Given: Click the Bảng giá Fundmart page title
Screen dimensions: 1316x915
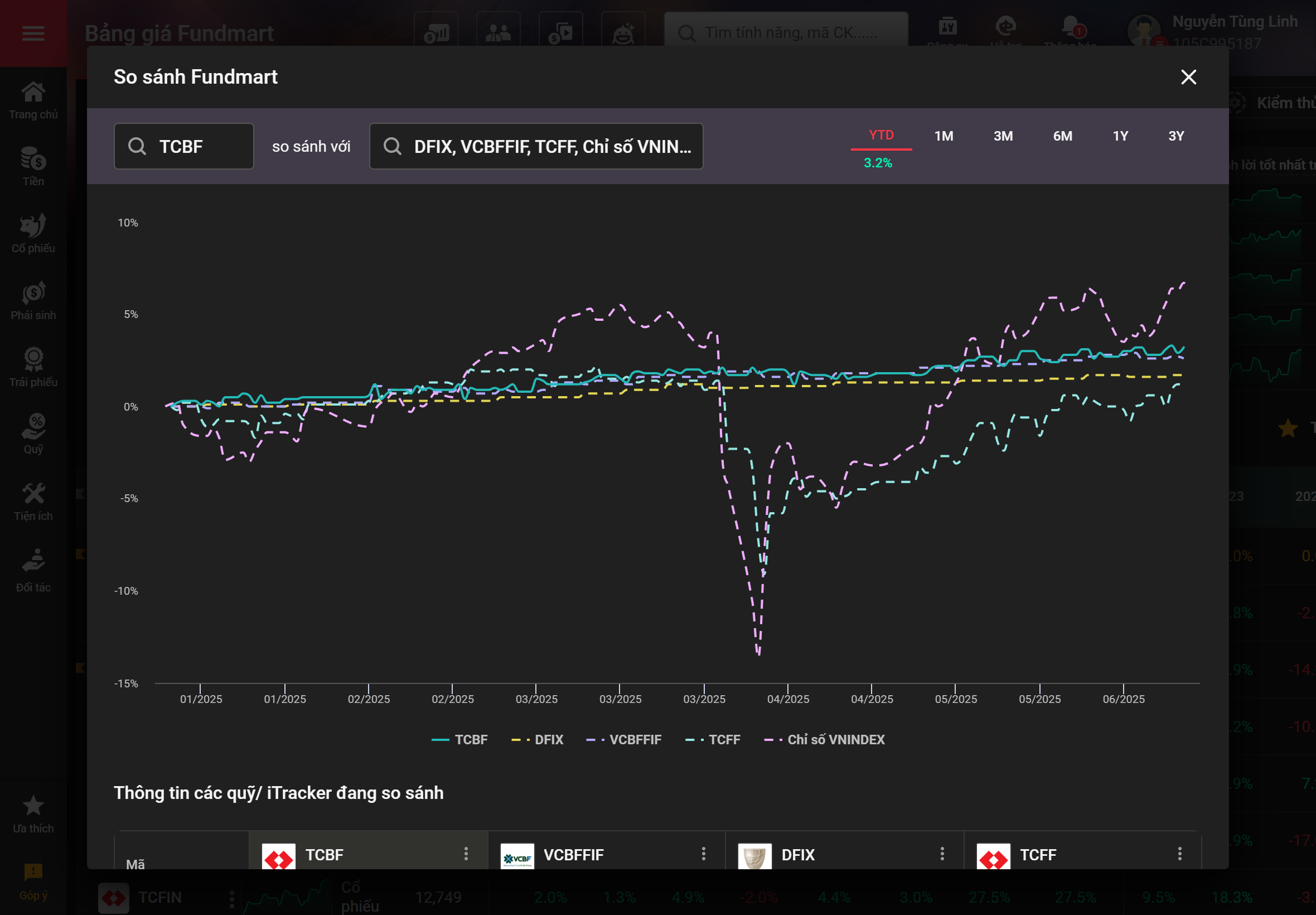Looking at the screenshot, I should point(180,33).
